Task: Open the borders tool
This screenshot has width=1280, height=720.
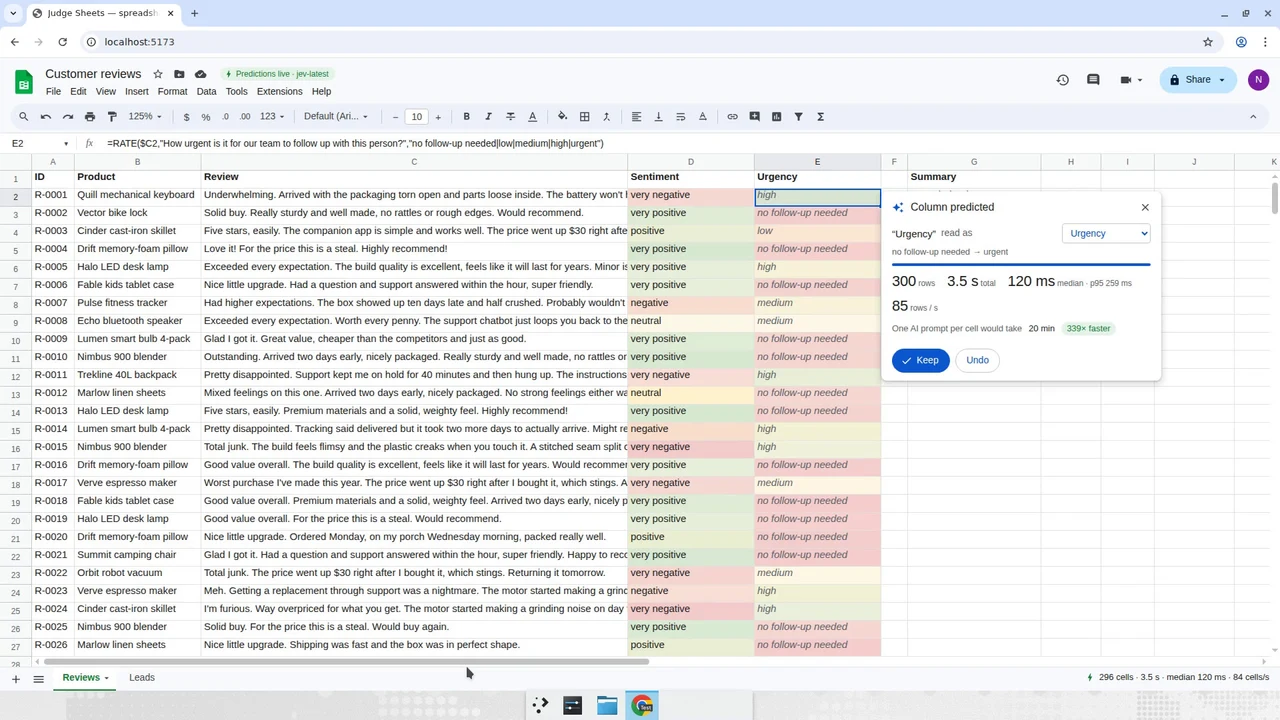Action: [584, 117]
